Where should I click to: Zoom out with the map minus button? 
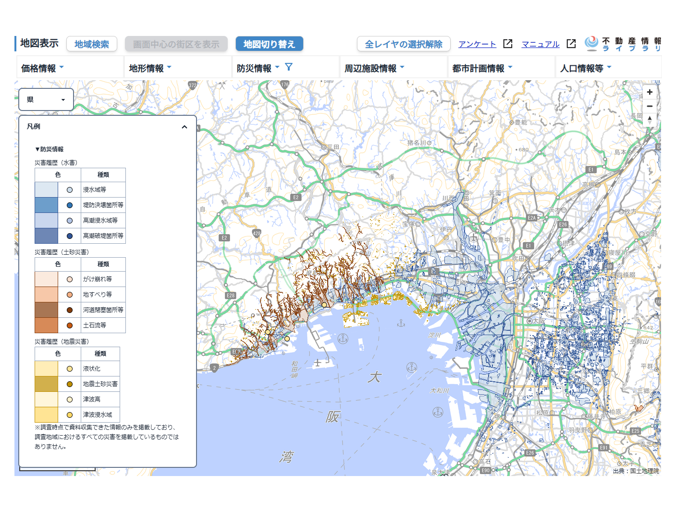tap(650, 106)
